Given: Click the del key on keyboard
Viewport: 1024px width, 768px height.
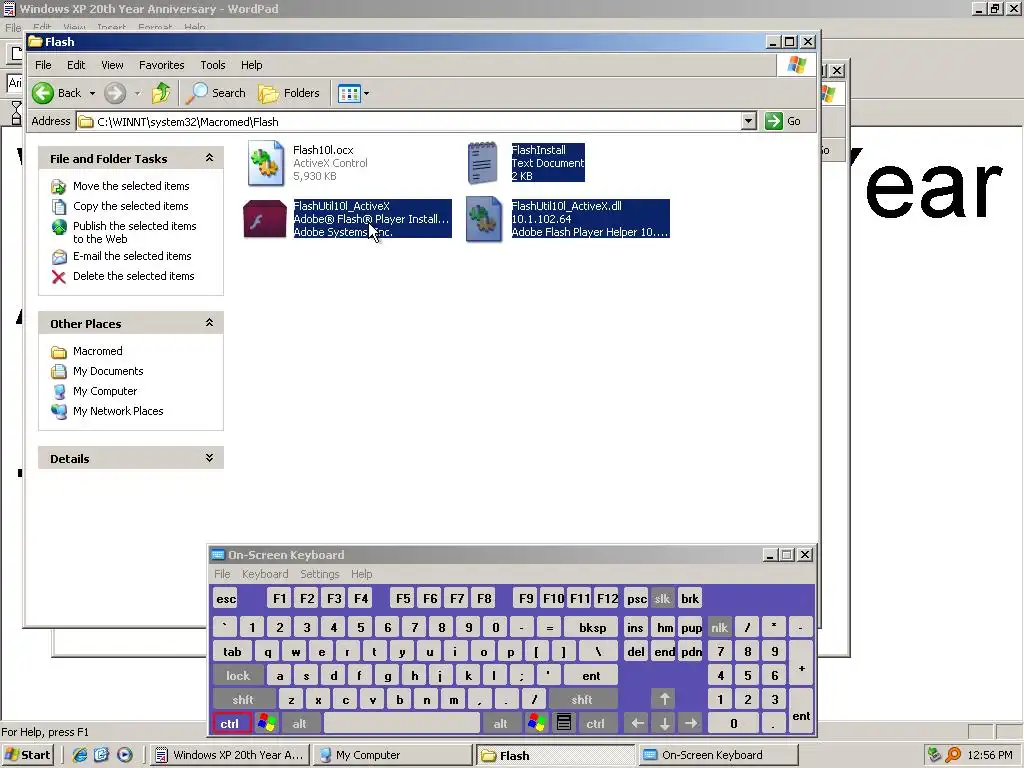Looking at the screenshot, I should 635,652.
